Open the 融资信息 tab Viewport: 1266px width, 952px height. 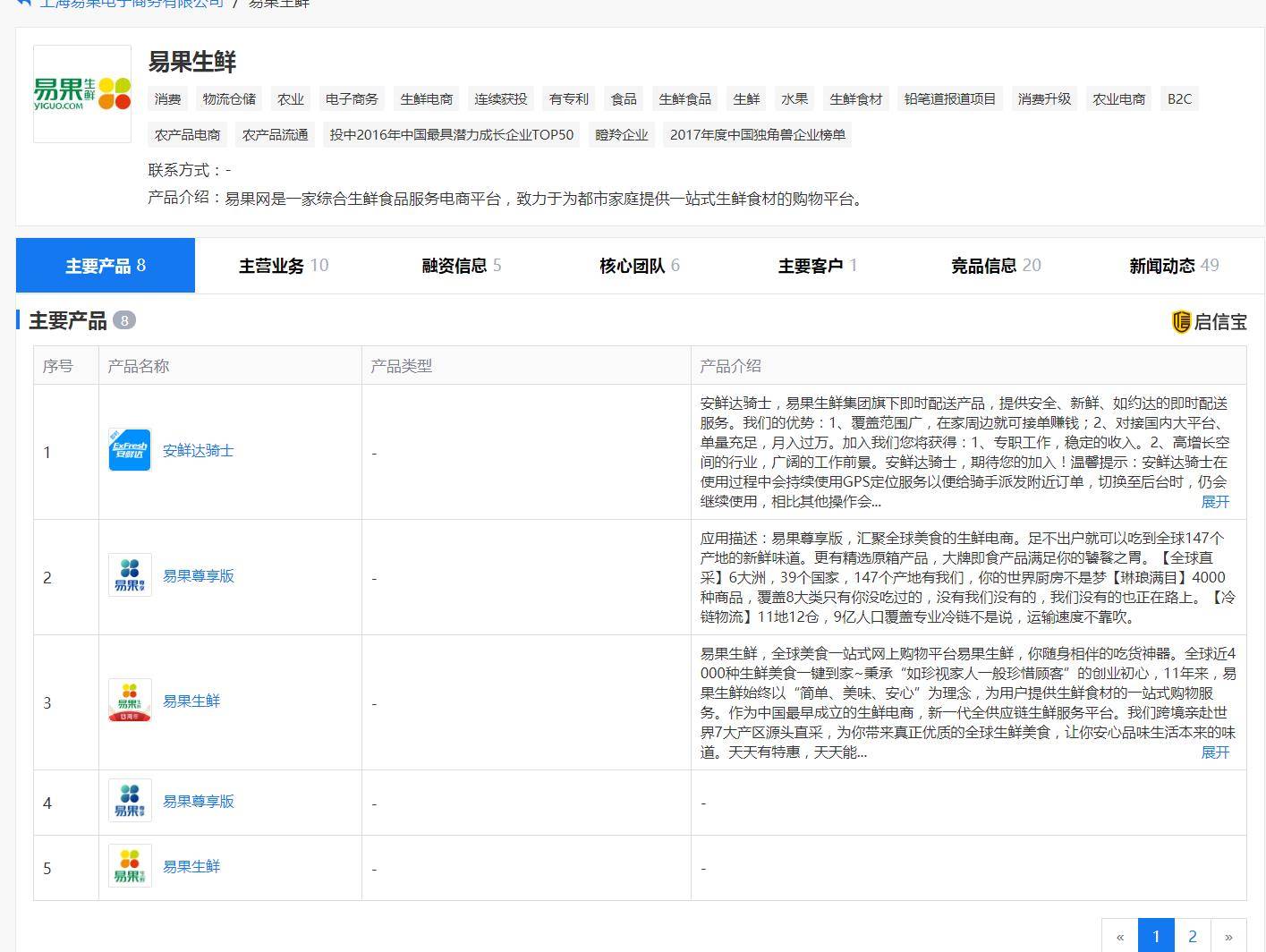(462, 265)
